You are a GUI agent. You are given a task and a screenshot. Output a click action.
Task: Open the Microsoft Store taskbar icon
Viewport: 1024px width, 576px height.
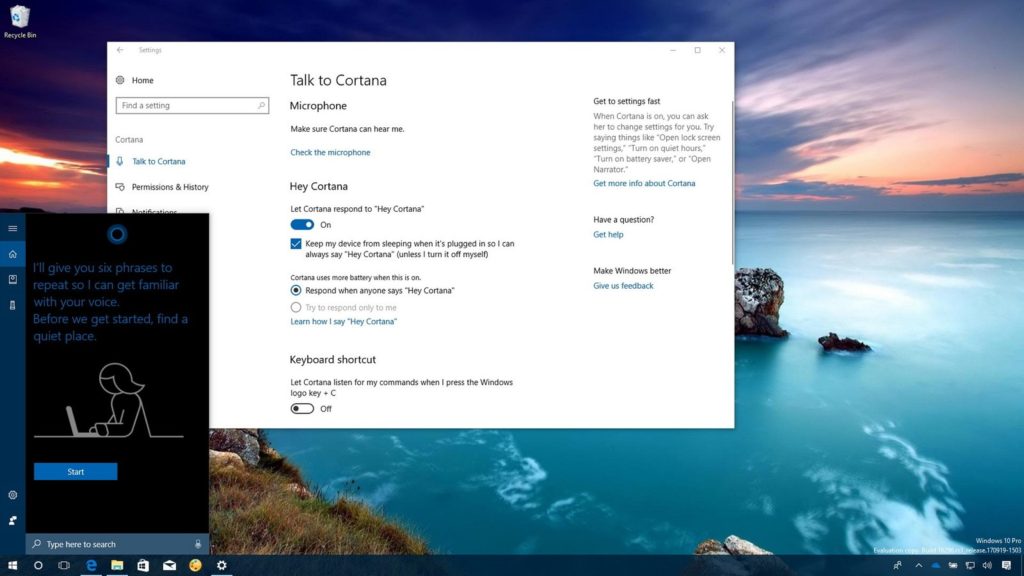[143, 565]
